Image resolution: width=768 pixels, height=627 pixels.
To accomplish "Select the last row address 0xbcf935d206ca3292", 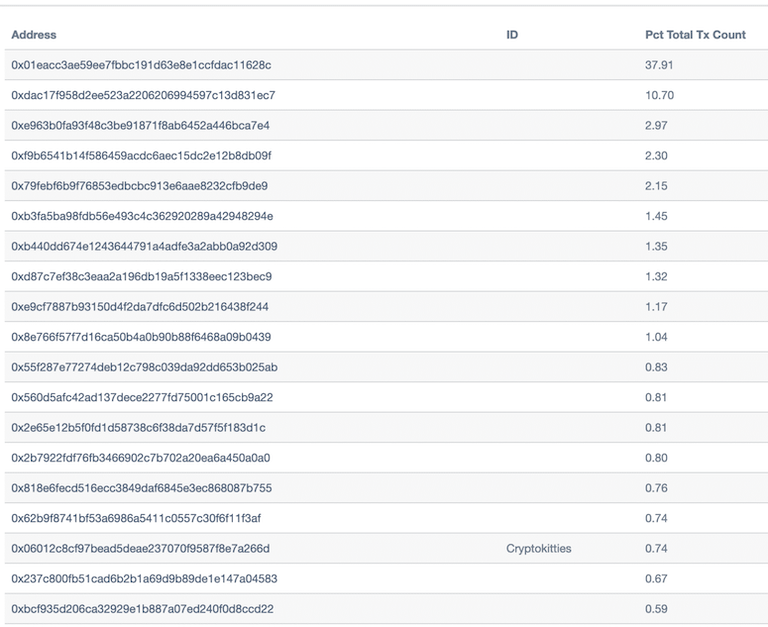I will point(143,609).
